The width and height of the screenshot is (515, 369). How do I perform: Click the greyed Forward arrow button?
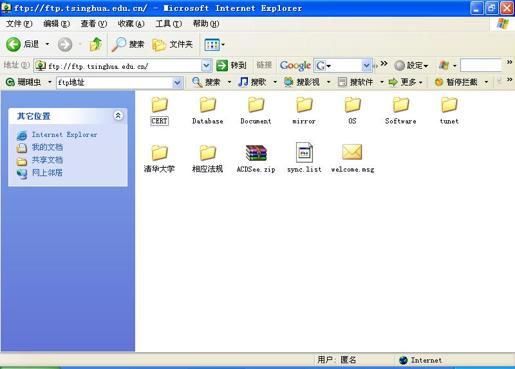65,44
